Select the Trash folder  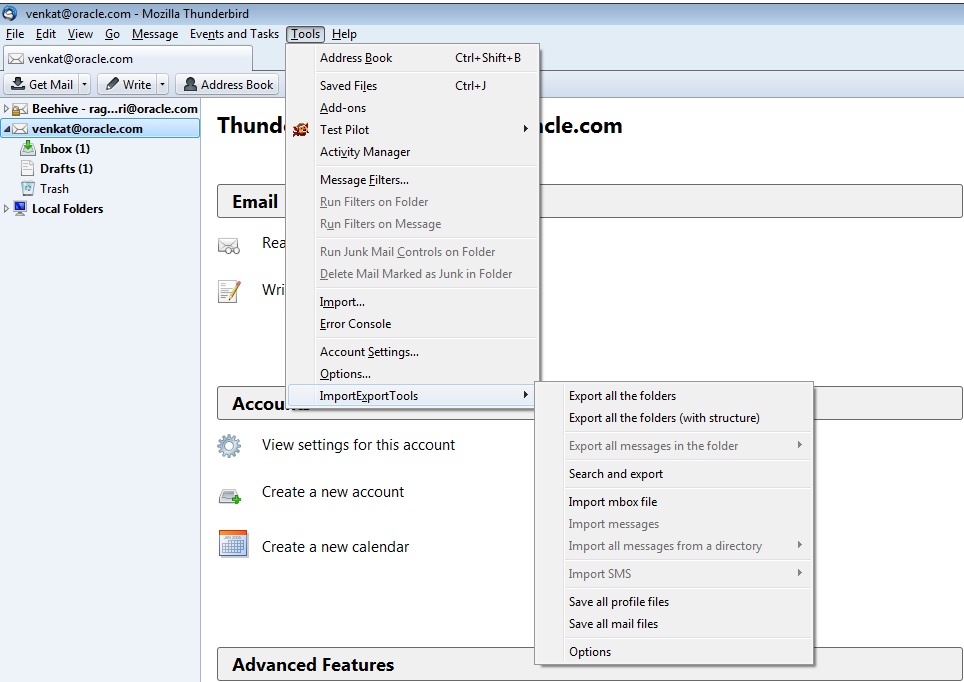54,189
